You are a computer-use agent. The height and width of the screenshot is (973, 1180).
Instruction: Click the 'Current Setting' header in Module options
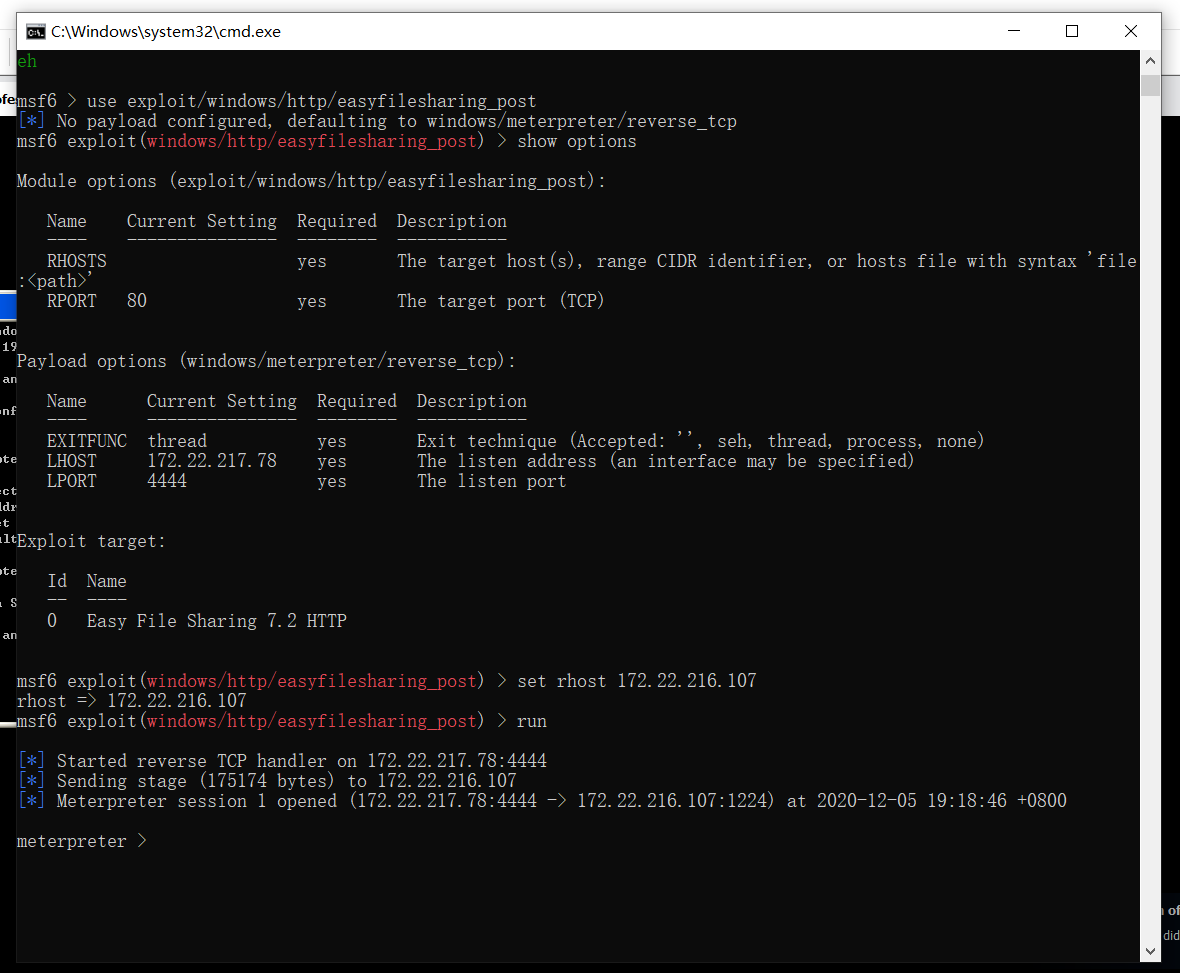[x=202, y=221]
